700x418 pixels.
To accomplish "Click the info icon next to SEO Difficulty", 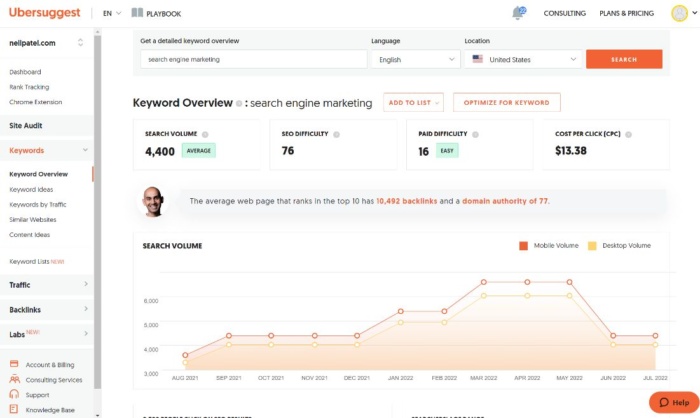I will 336,134.
